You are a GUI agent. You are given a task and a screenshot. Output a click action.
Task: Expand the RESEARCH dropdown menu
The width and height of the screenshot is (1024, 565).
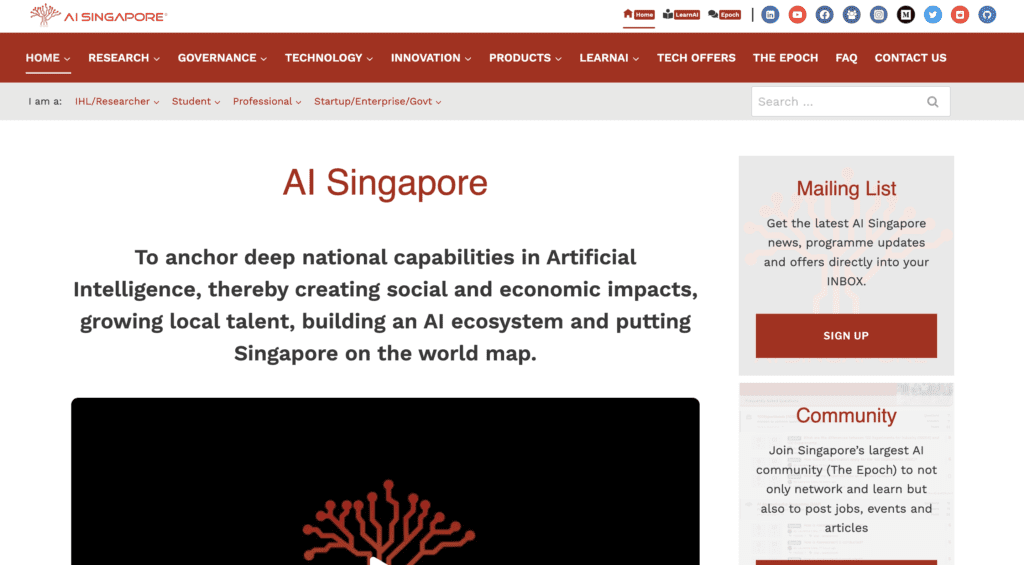124,58
